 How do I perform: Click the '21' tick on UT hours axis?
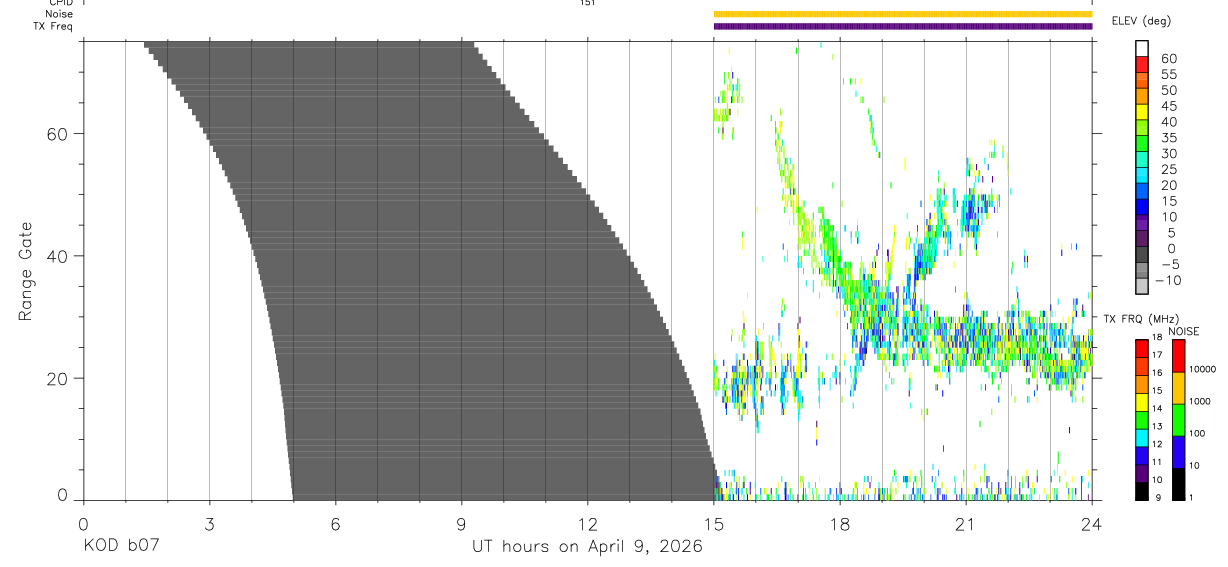[x=965, y=524]
